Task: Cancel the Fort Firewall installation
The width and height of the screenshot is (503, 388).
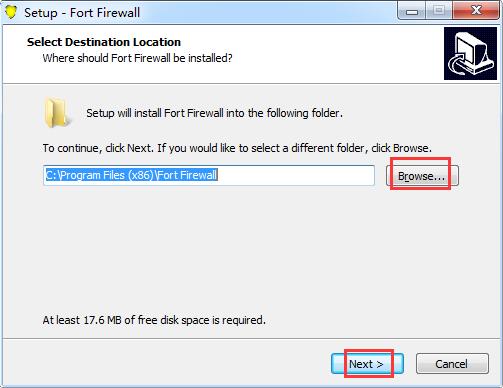Action: point(452,364)
